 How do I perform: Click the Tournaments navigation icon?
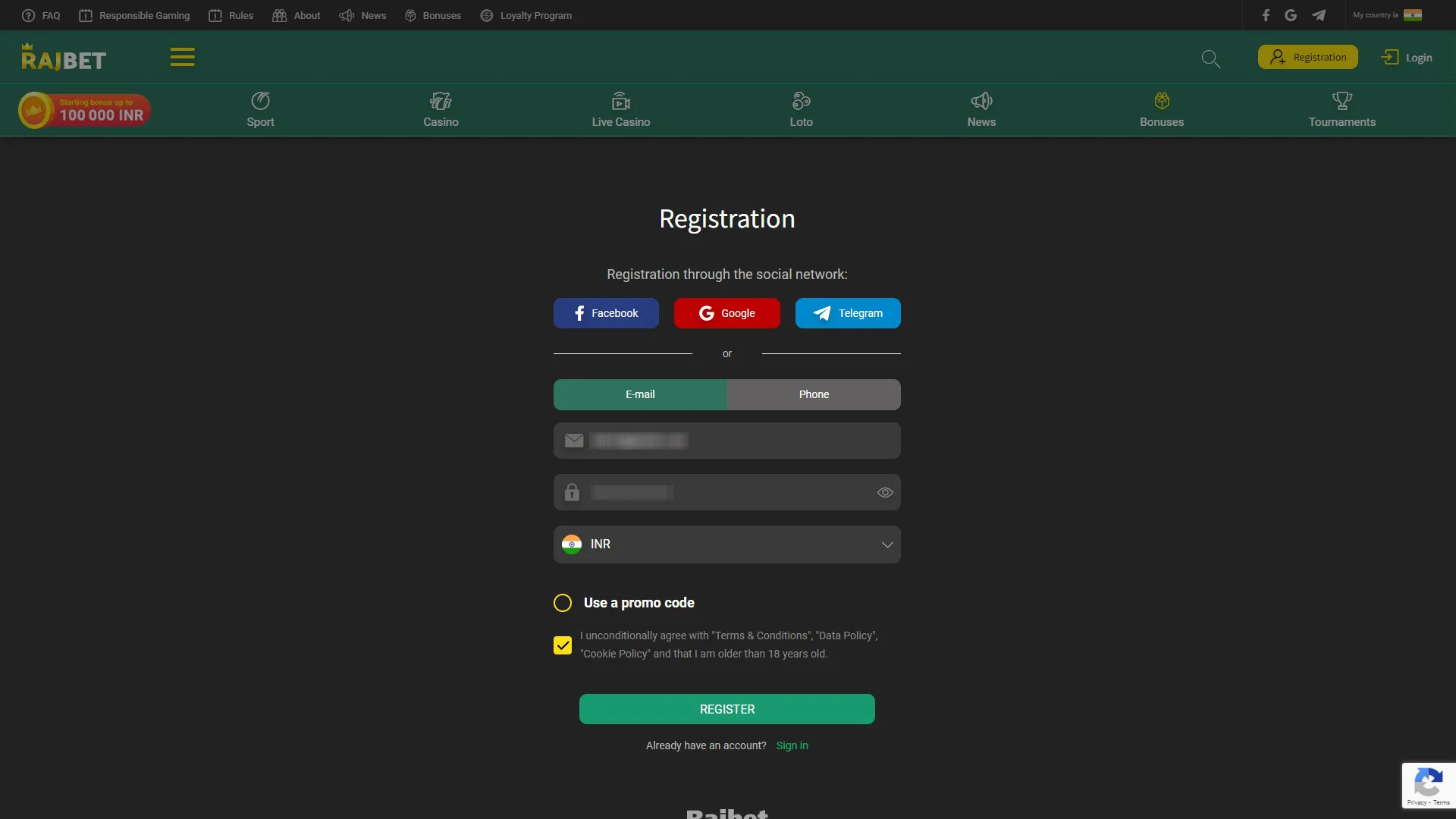[1342, 101]
